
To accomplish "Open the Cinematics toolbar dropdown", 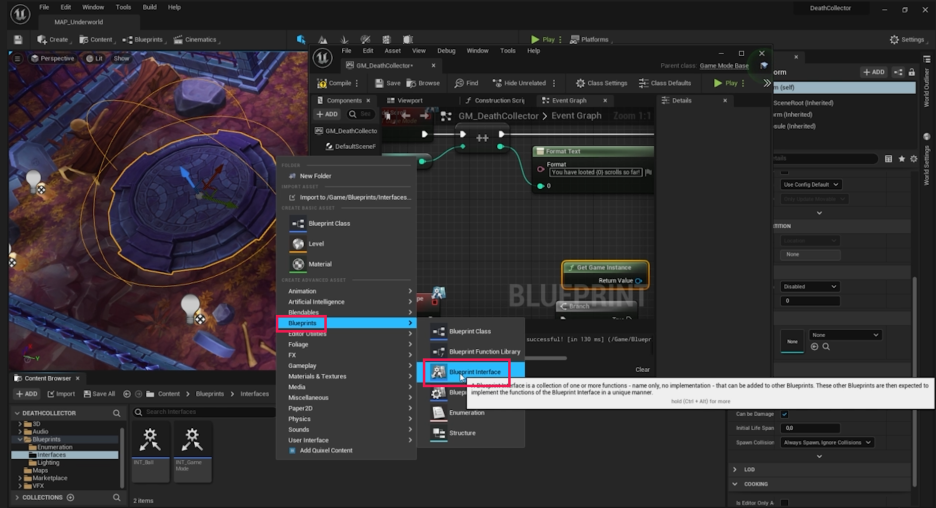I will point(196,39).
